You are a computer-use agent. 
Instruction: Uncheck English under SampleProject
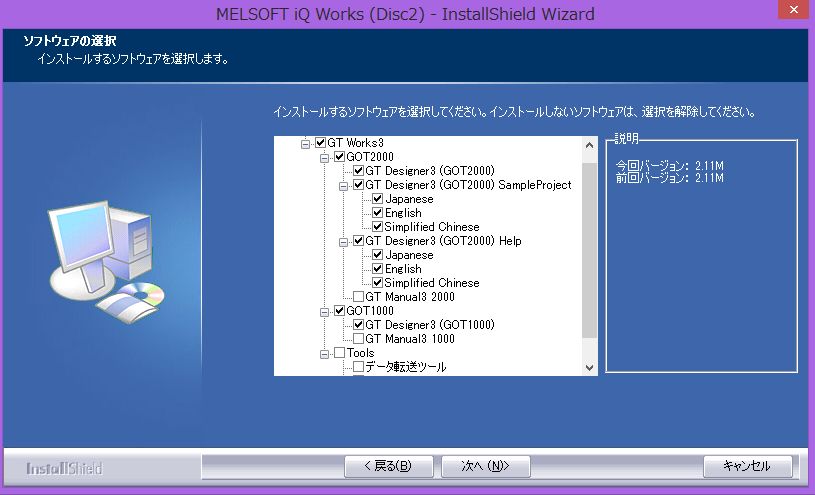coord(378,213)
